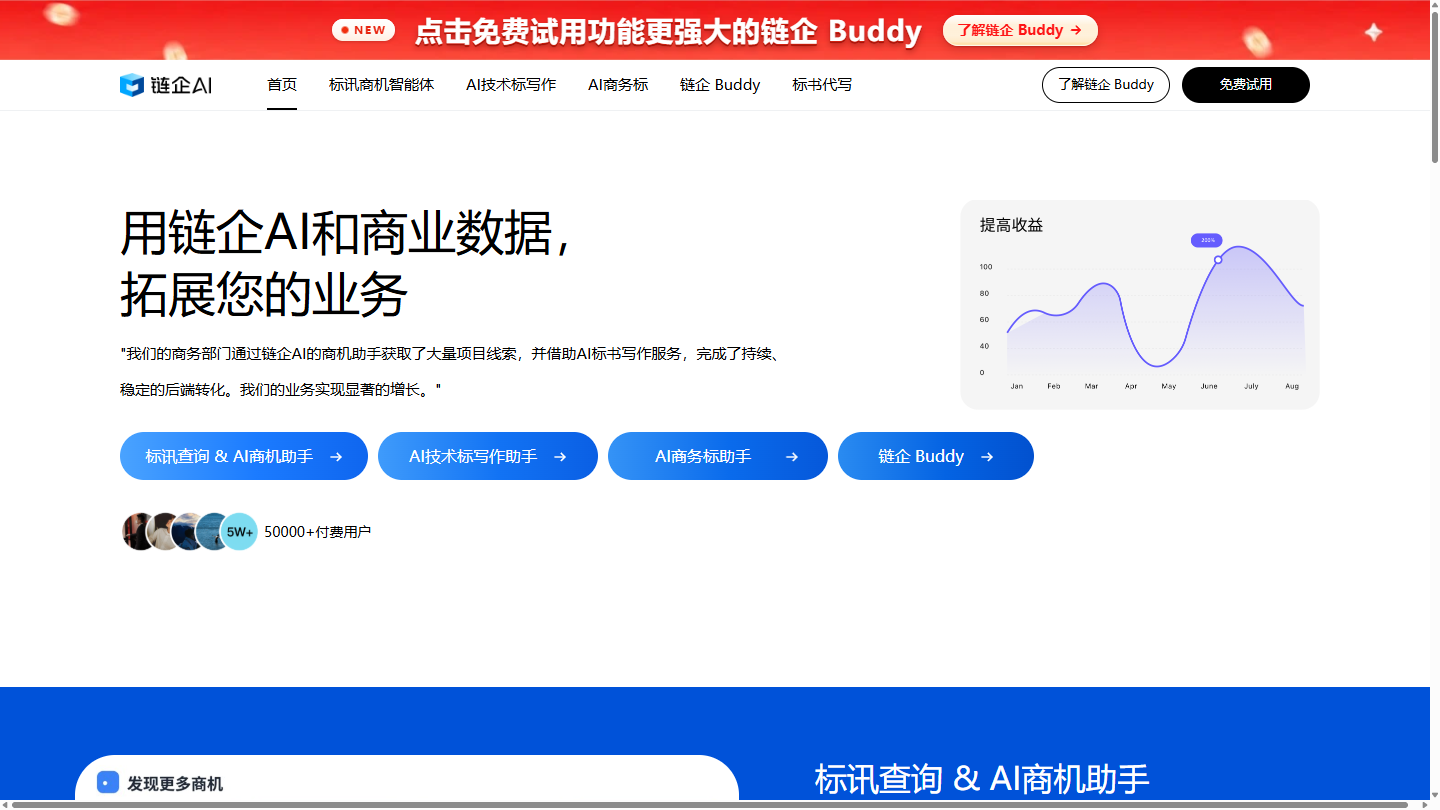Click the 链企AI logo
Viewport: 1440px width, 810px height.
[166, 85]
